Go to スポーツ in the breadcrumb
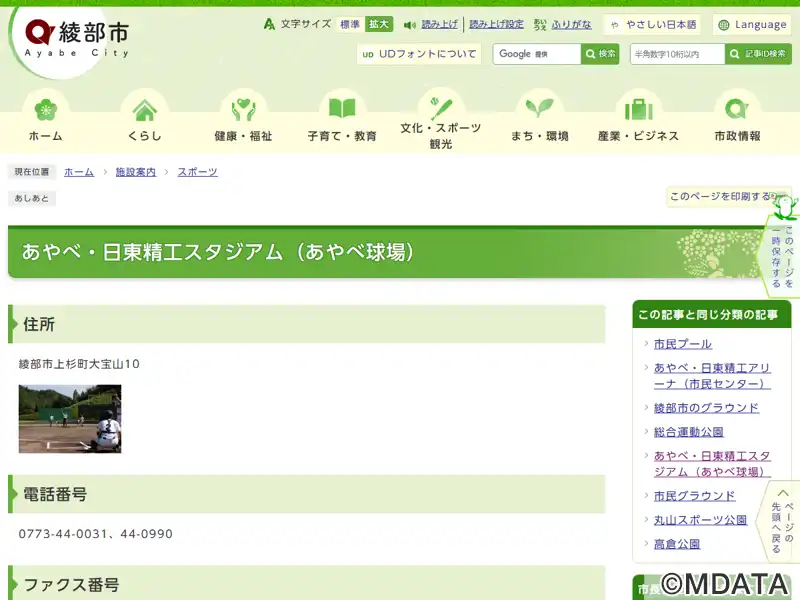The width and height of the screenshot is (800, 600). (197, 172)
